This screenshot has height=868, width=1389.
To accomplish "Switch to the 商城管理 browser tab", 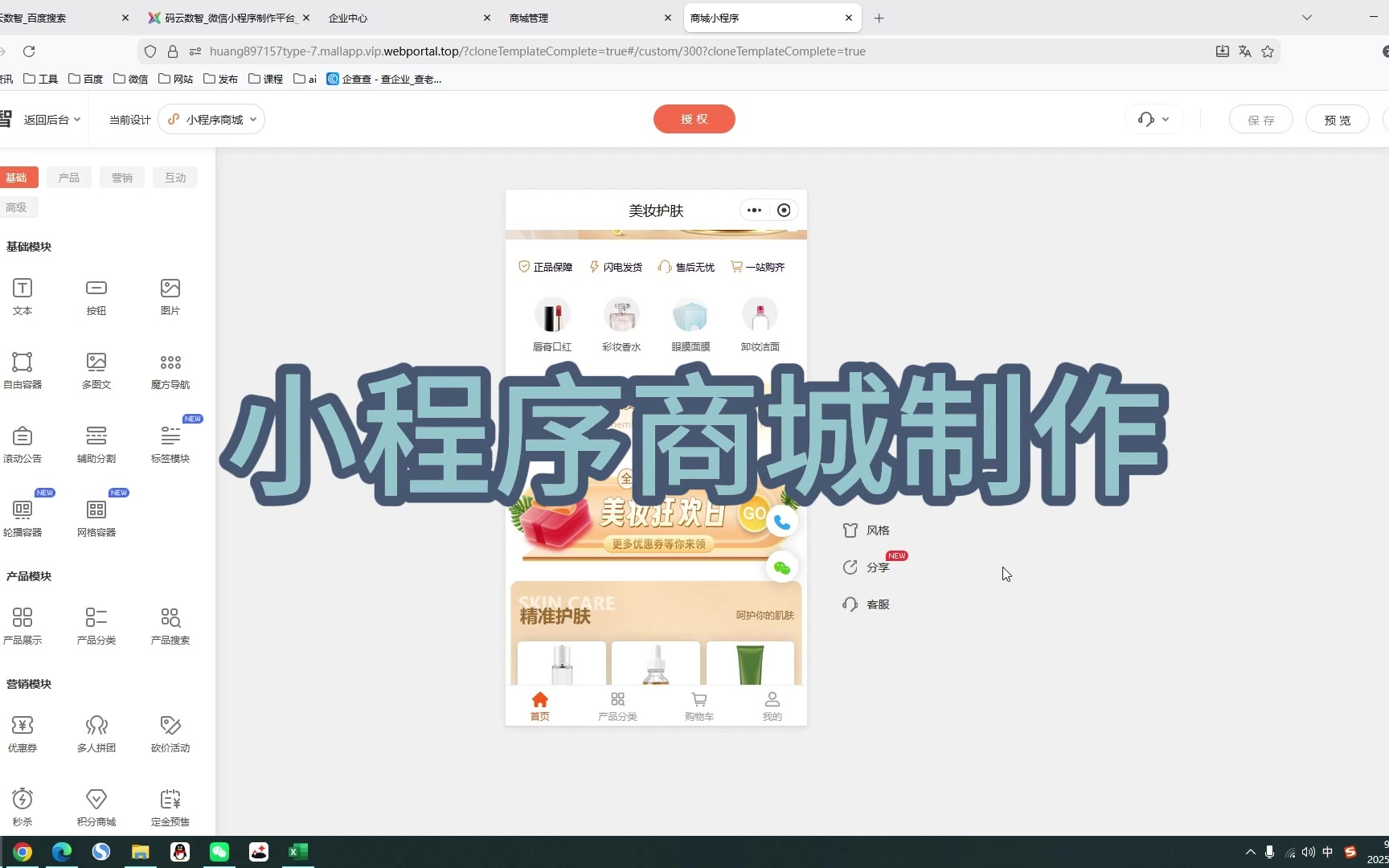I will [x=591, y=18].
